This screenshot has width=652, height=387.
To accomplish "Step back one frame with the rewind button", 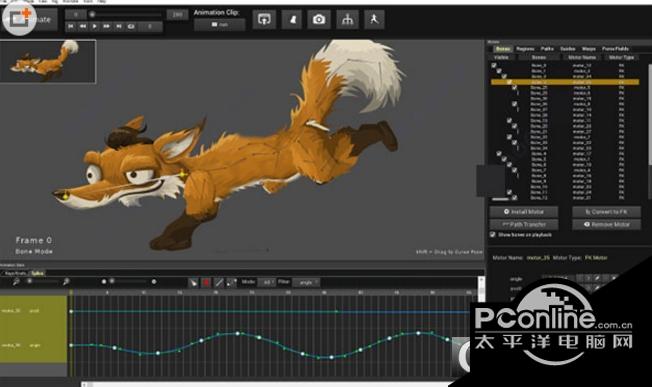I will (x=83, y=26).
